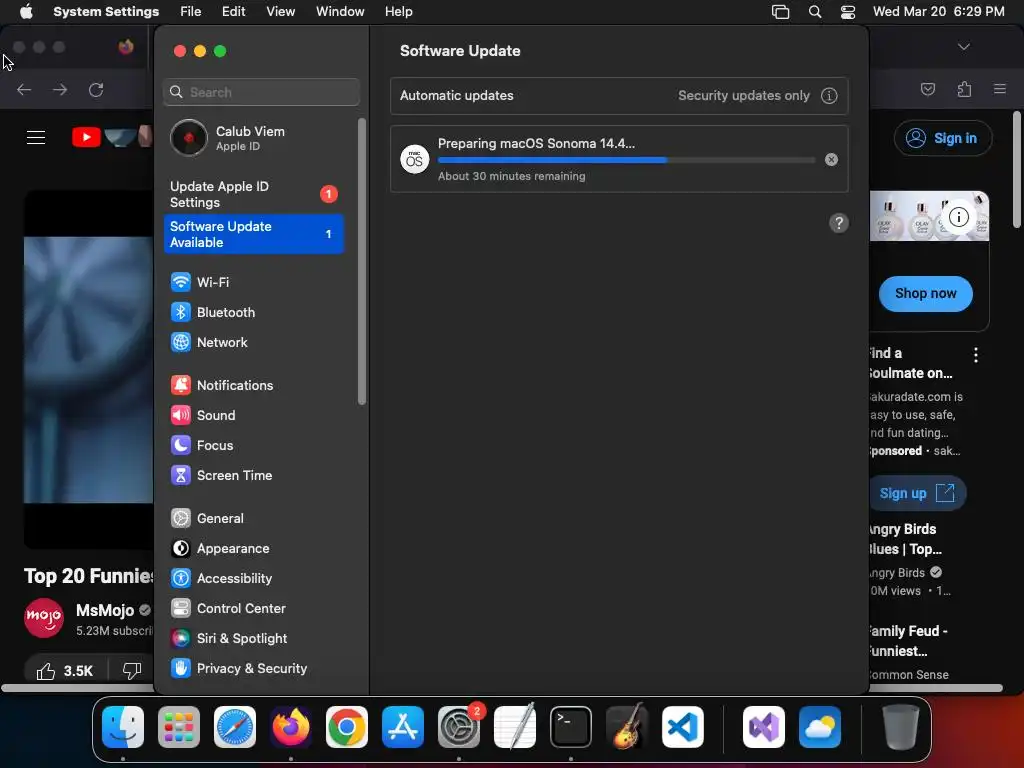Dislike the YouTube video

point(132,671)
